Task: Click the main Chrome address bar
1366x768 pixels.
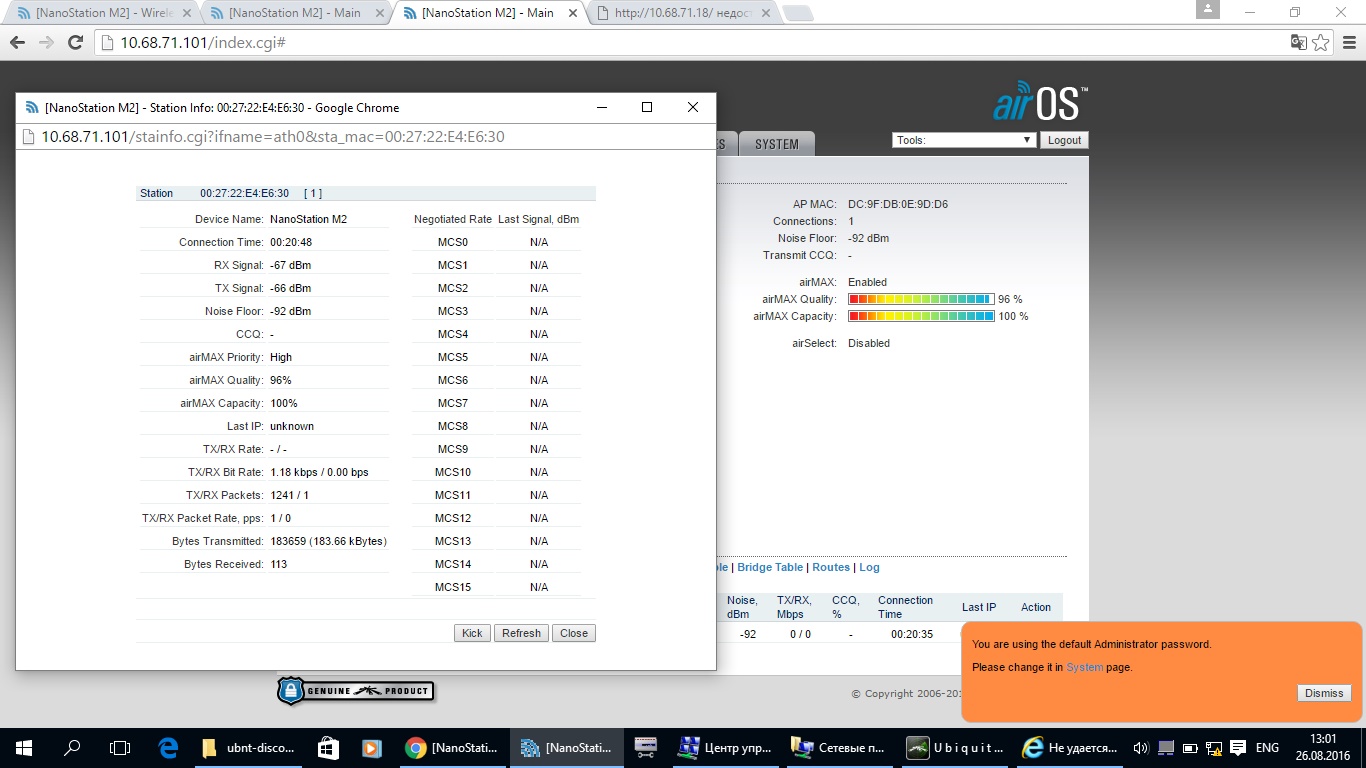Action: (690, 43)
